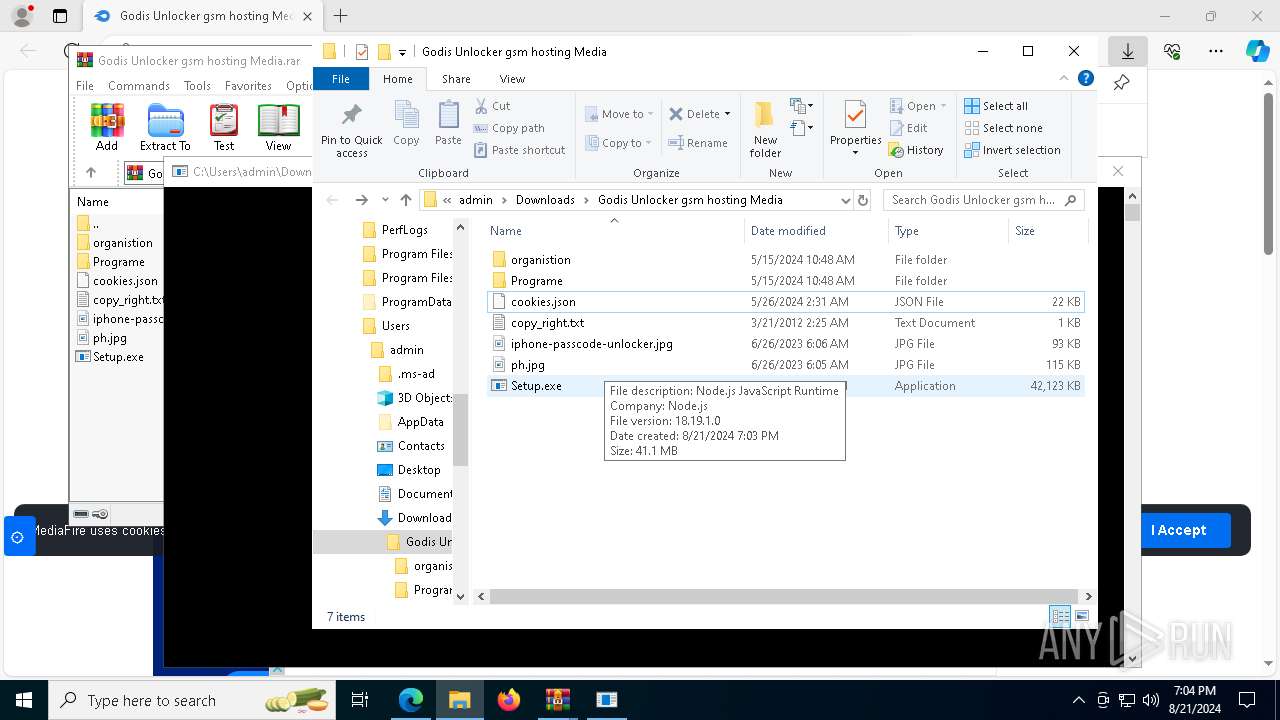This screenshot has width=1280, height=720.
Task: Open Recent locations dropdown arrow
Action: [385, 200]
